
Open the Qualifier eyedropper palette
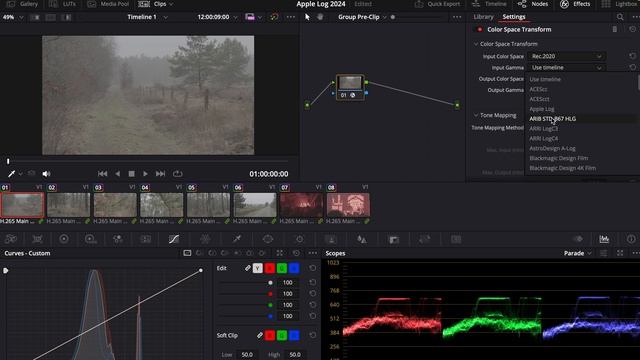tap(237, 239)
